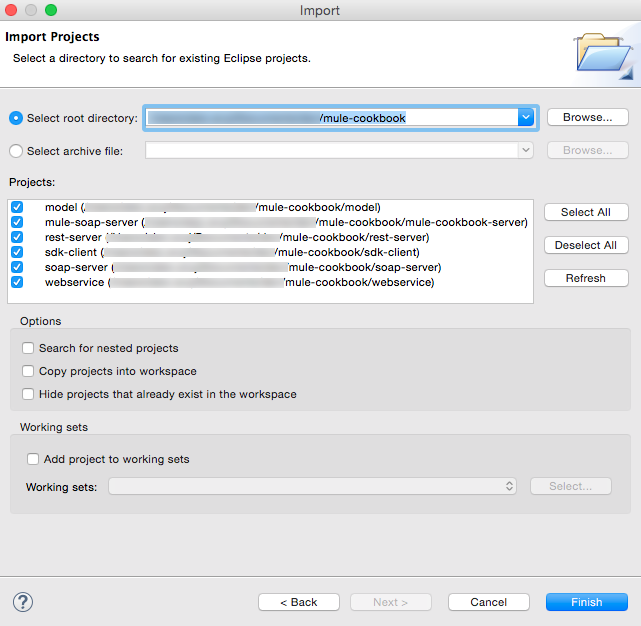641x626 pixels.
Task: Select the rest-server project row text
Action: coord(237,237)
